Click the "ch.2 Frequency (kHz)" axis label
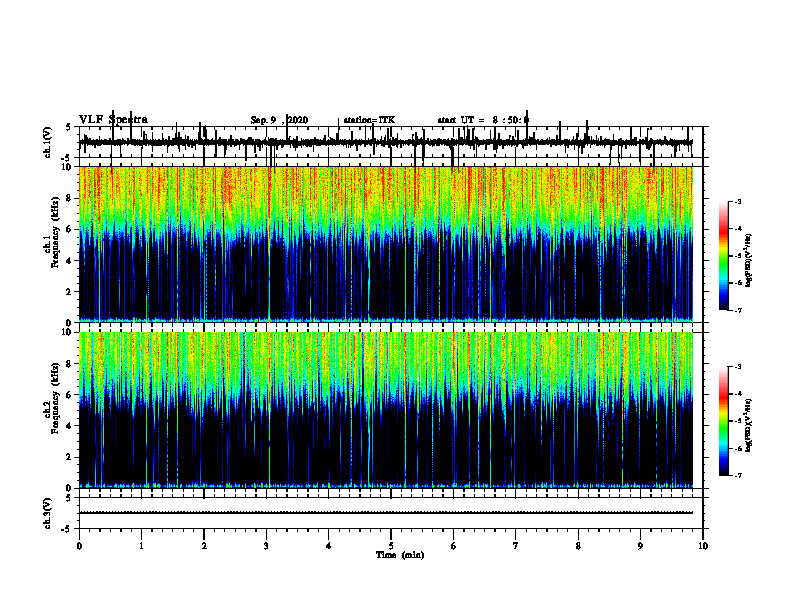792x612 pixels. click(x=52, y=398)
